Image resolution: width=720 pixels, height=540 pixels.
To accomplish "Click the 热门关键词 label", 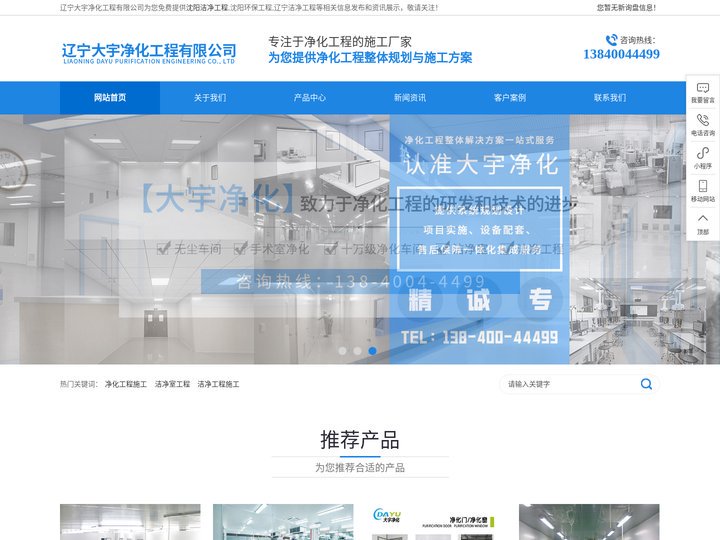I will [x=79, y=384].
